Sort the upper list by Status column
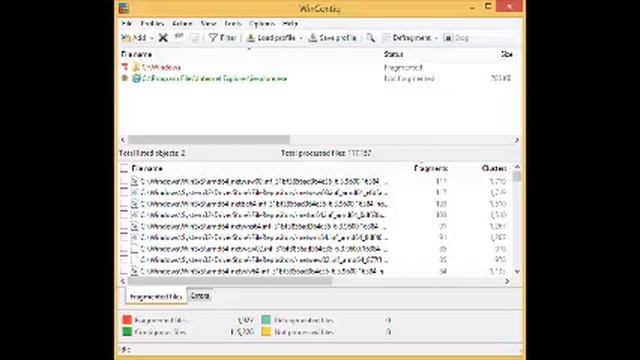The image size is (640, 360). 393,54
